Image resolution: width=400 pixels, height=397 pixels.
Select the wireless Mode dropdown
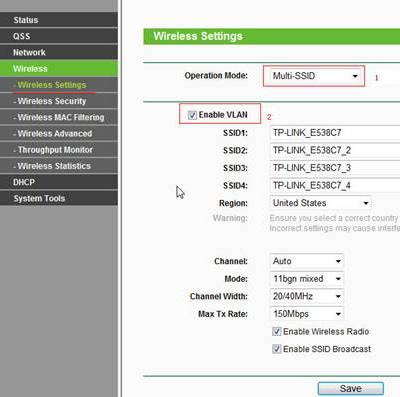306,279
